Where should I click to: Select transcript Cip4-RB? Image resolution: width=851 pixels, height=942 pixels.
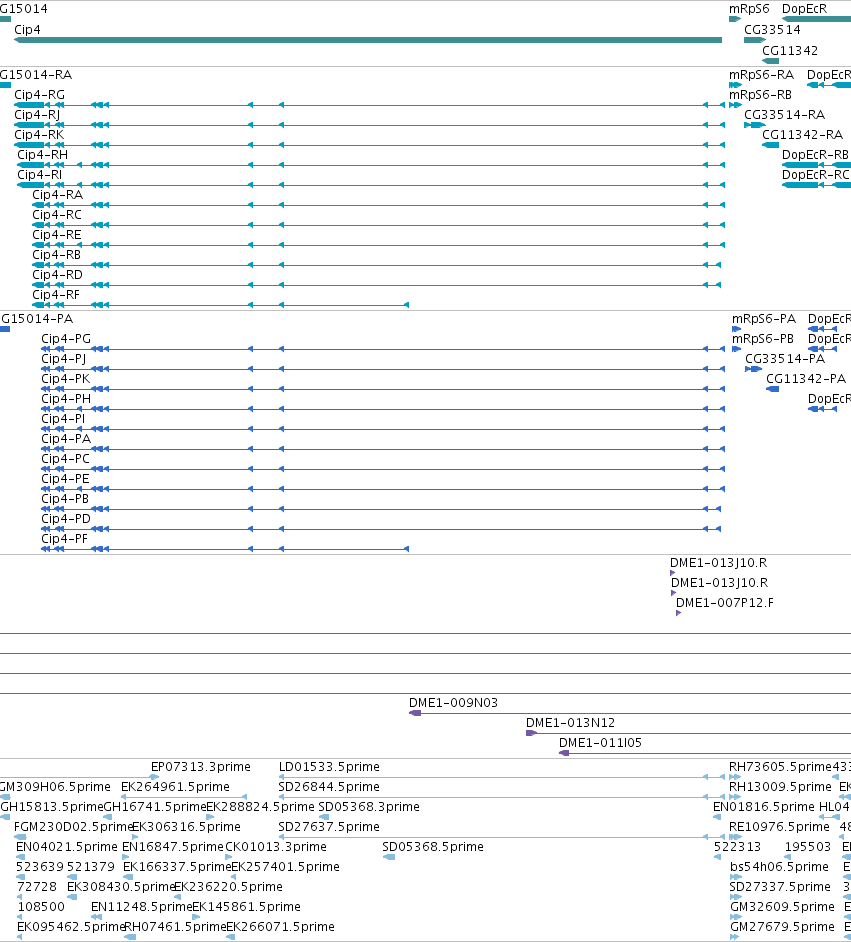pos(377,265)
